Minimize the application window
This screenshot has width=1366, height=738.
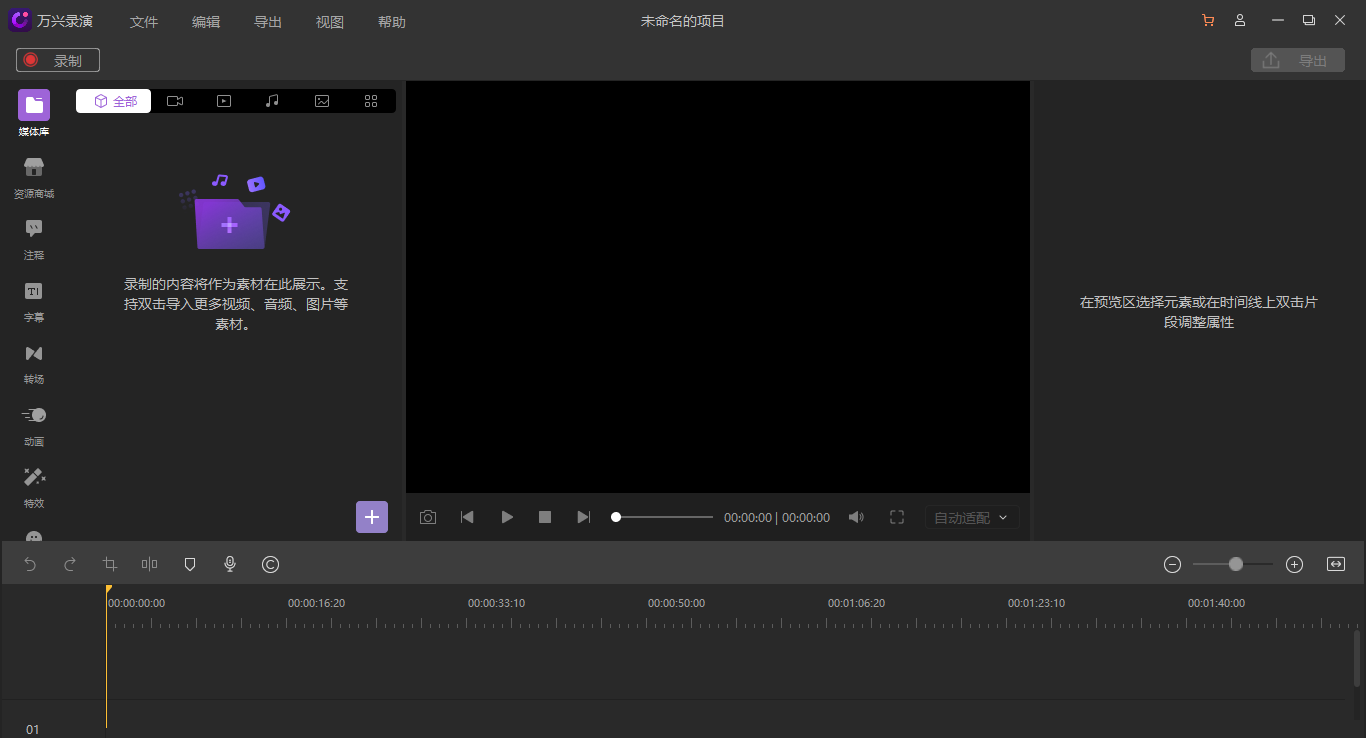click(x=1276, y=21)
